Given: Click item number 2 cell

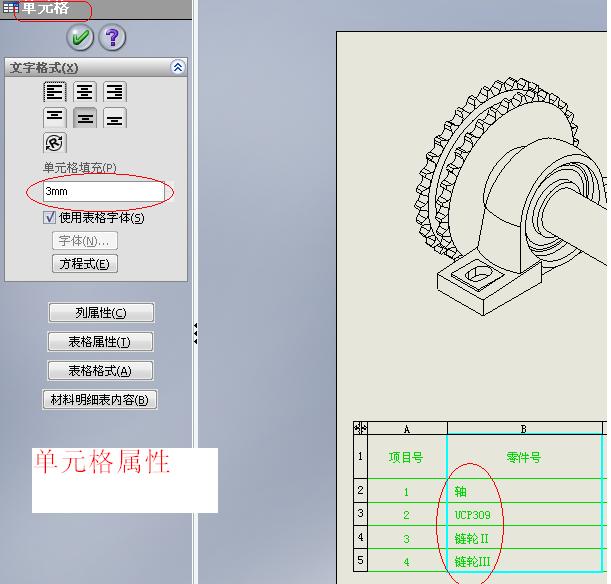Looking at the screenshot, I should [407, 514].
